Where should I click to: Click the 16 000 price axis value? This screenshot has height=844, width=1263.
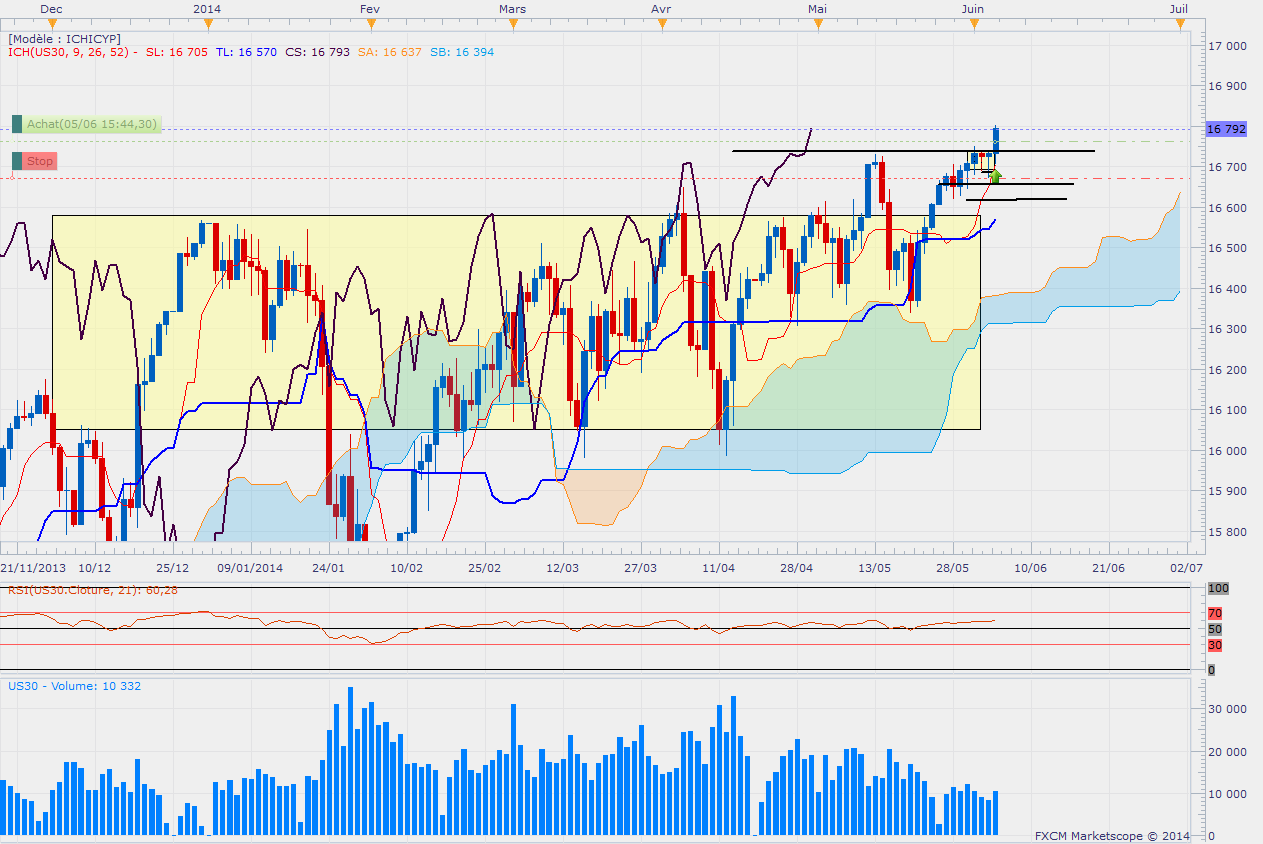point(1227,451)
